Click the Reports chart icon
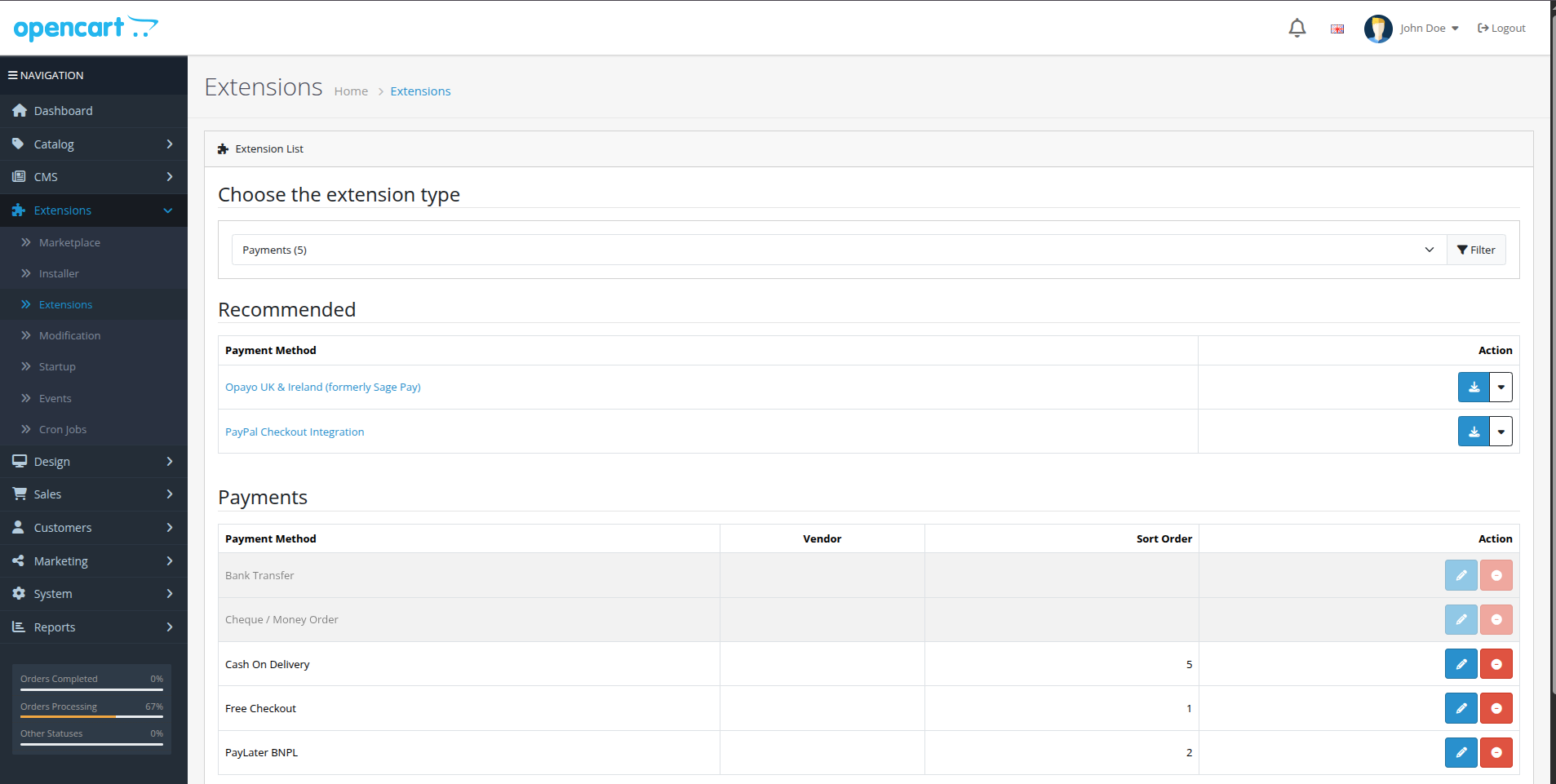The width and height of the screenshot is (1556, 784). point(19,627)
